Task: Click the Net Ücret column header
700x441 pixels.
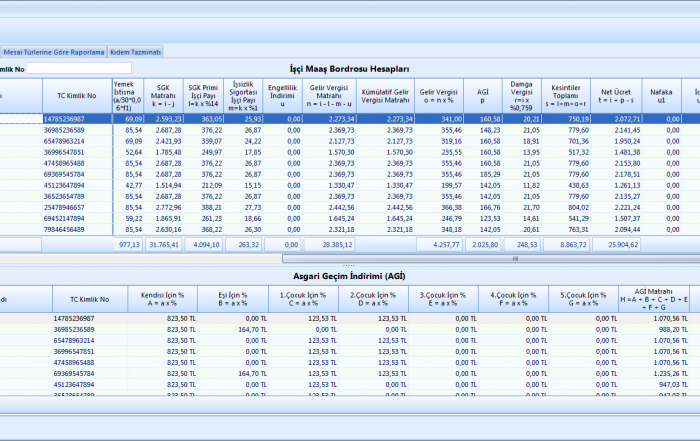Action: 614,95
